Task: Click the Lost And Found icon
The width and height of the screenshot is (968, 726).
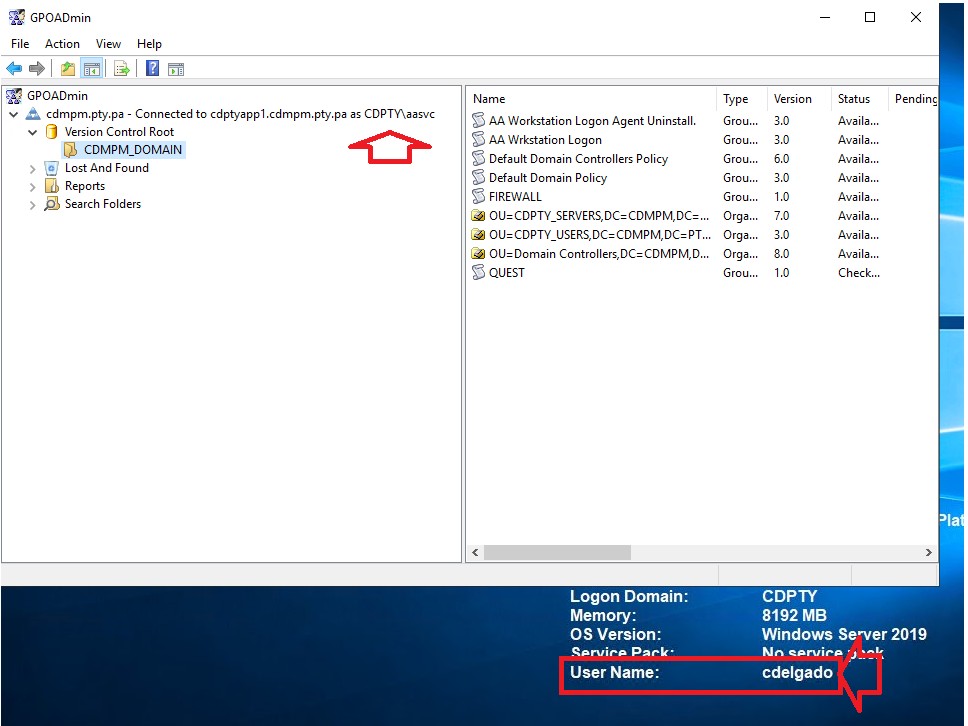Action: tap(52, 168)
